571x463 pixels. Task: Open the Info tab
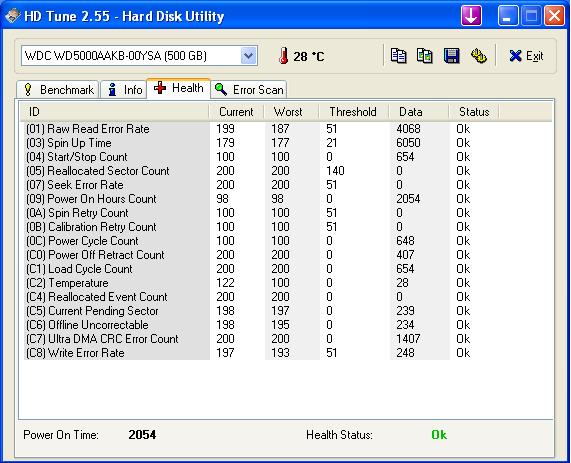pyautogui.click(x=124, y=90)
